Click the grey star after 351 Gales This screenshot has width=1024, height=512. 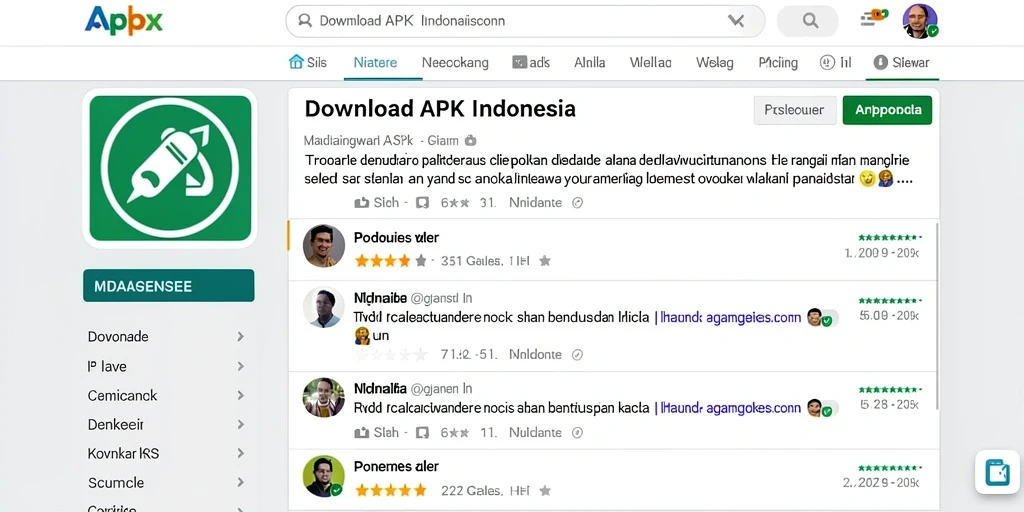click(545, 261)
